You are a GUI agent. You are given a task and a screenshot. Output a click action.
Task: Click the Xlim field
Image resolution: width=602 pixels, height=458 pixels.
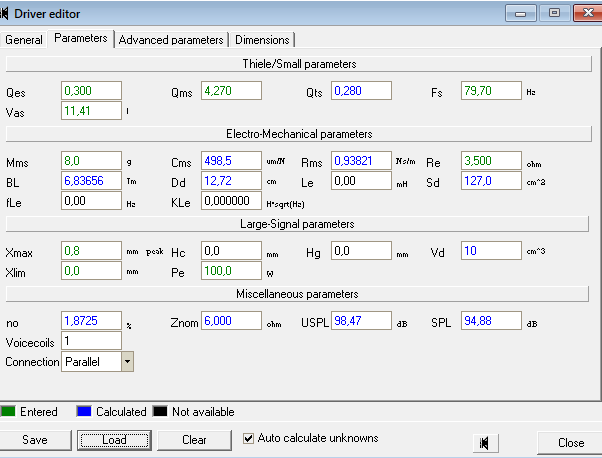[91, 271]
